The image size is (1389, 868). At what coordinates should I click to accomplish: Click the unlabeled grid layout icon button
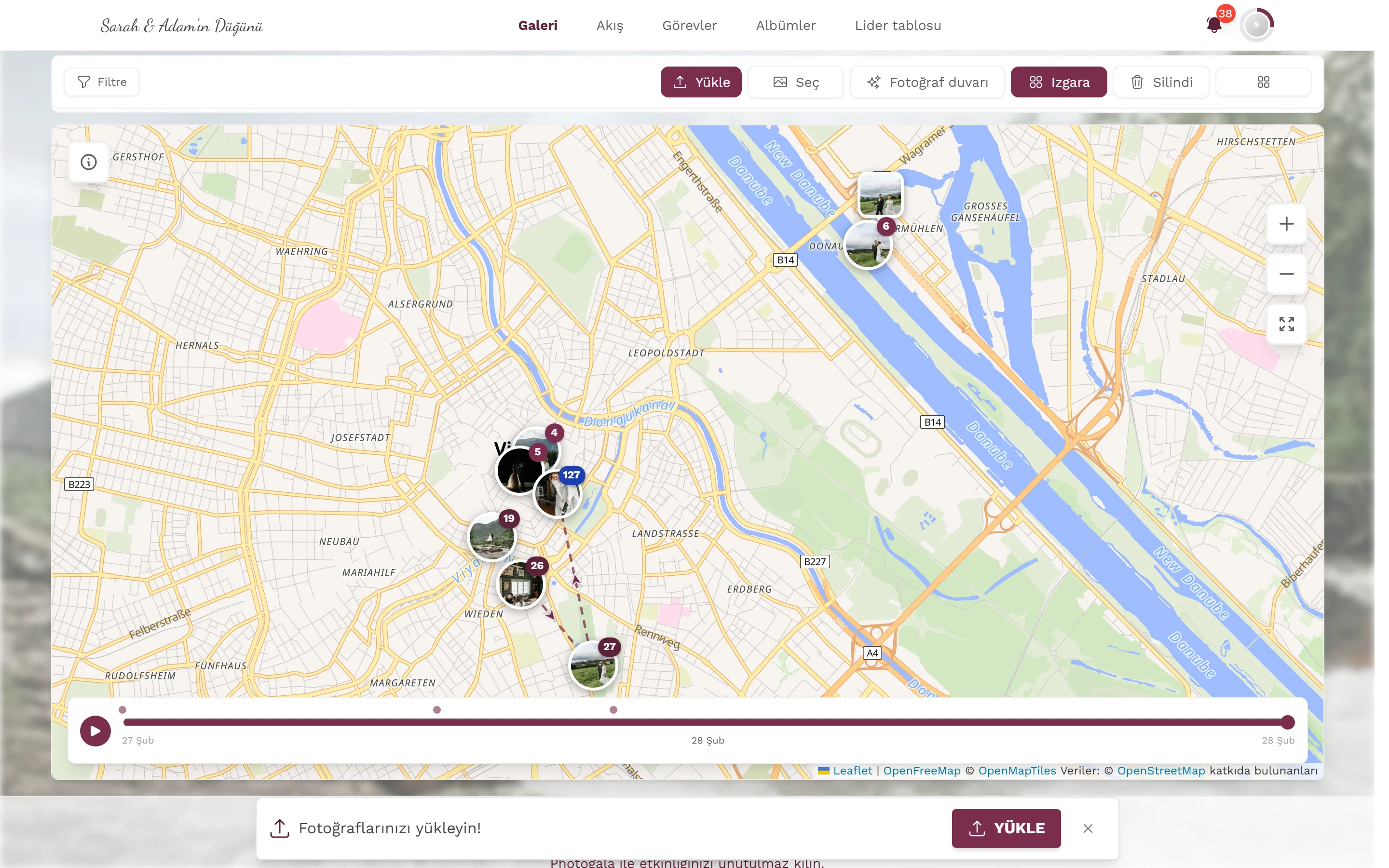click(x=1263, y=82)
